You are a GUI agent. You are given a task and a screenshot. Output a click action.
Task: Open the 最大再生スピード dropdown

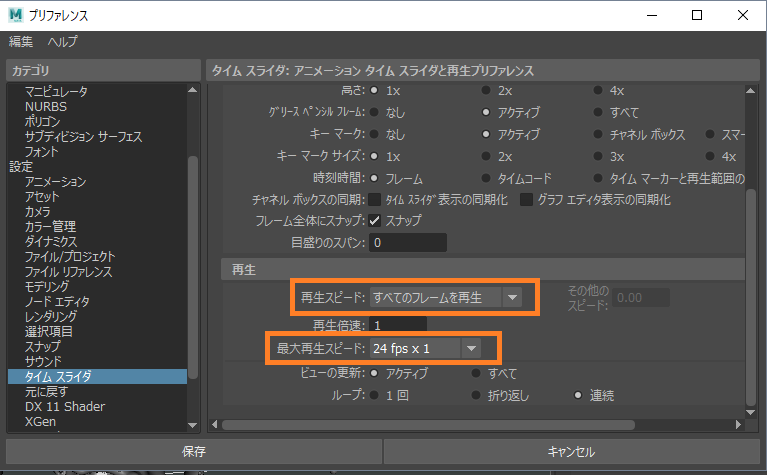tap(425, 348)
